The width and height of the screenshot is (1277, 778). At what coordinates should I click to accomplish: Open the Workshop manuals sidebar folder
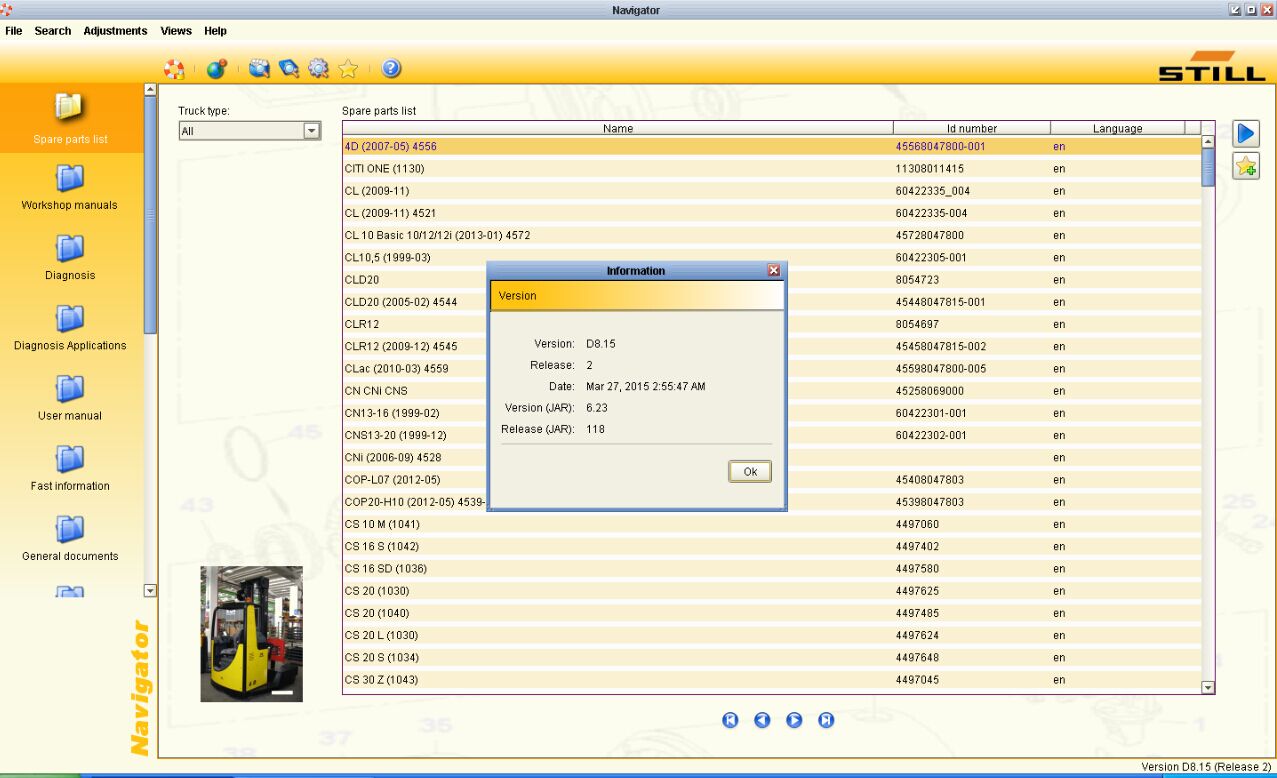coord(70,188)
